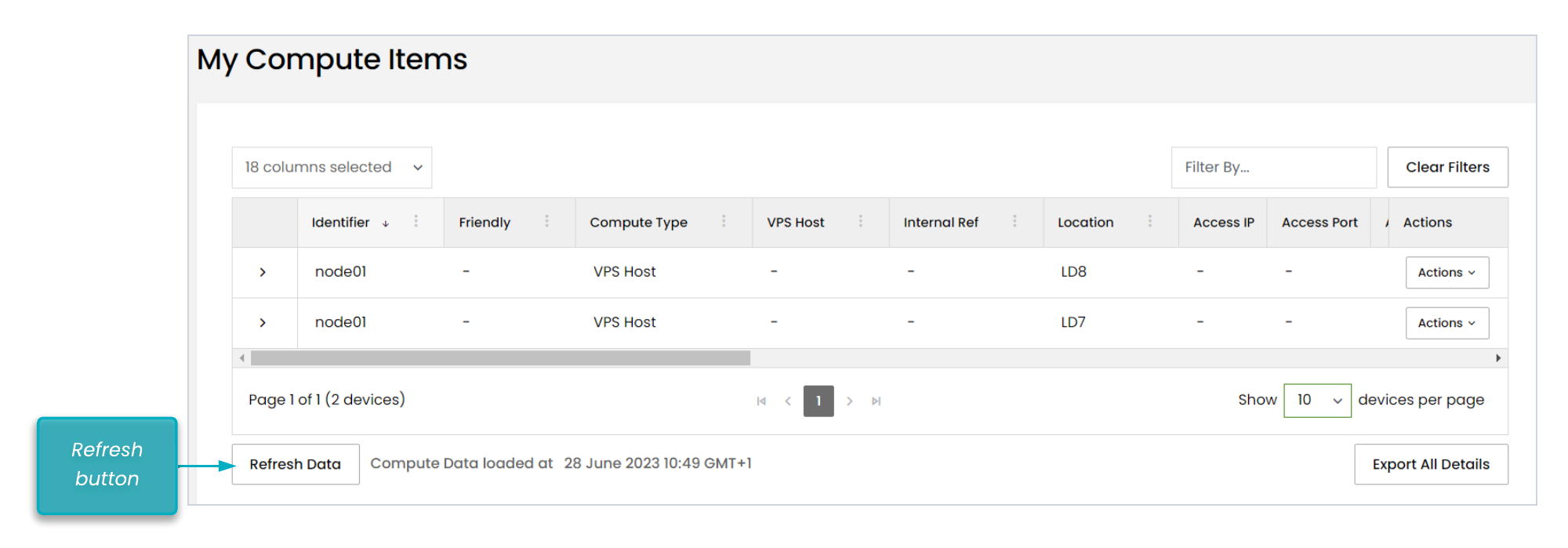Open the 18 columns selected dropdown
The height and width of the screenshot is (548, 1568).
[x=332, y=168]
